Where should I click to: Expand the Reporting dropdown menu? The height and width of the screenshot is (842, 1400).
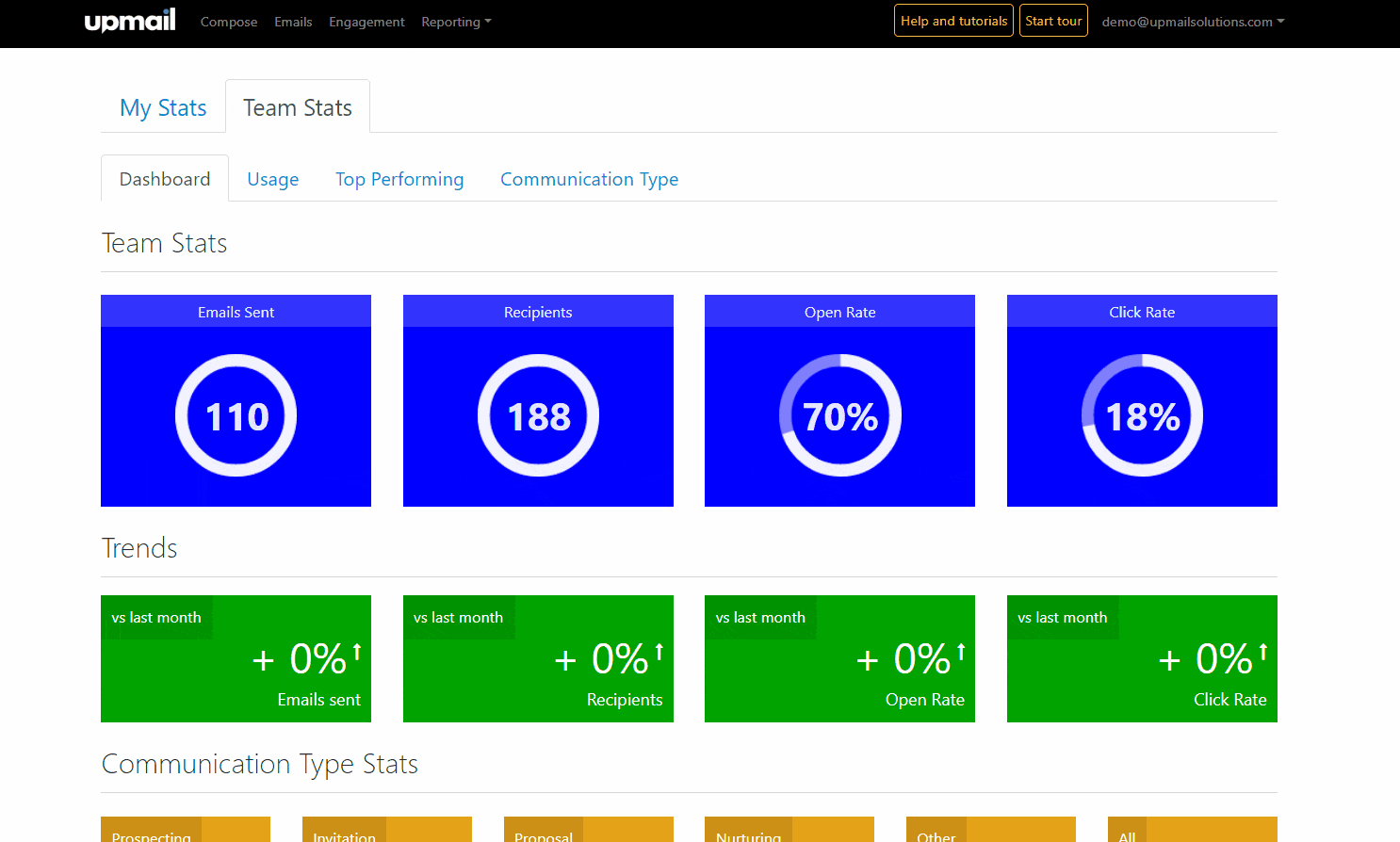tap(456, 22)
